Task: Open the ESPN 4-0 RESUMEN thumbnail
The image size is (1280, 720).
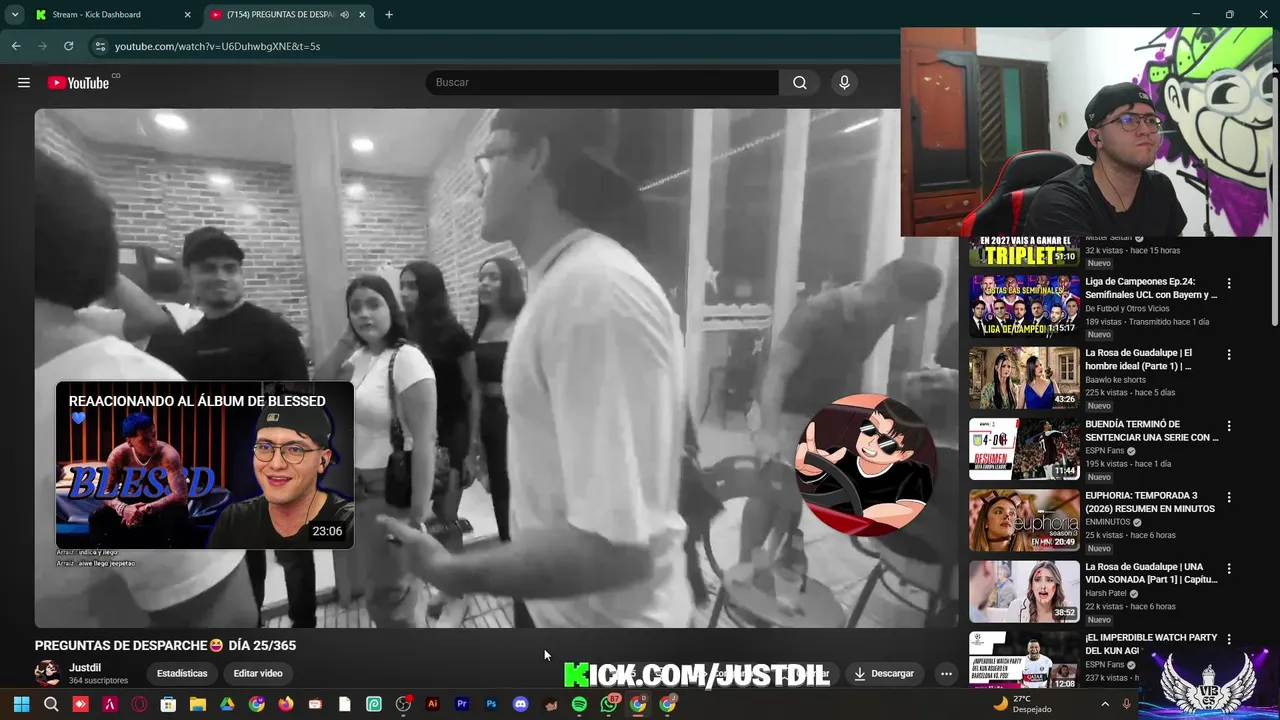Action: (x=1024, y=448)
